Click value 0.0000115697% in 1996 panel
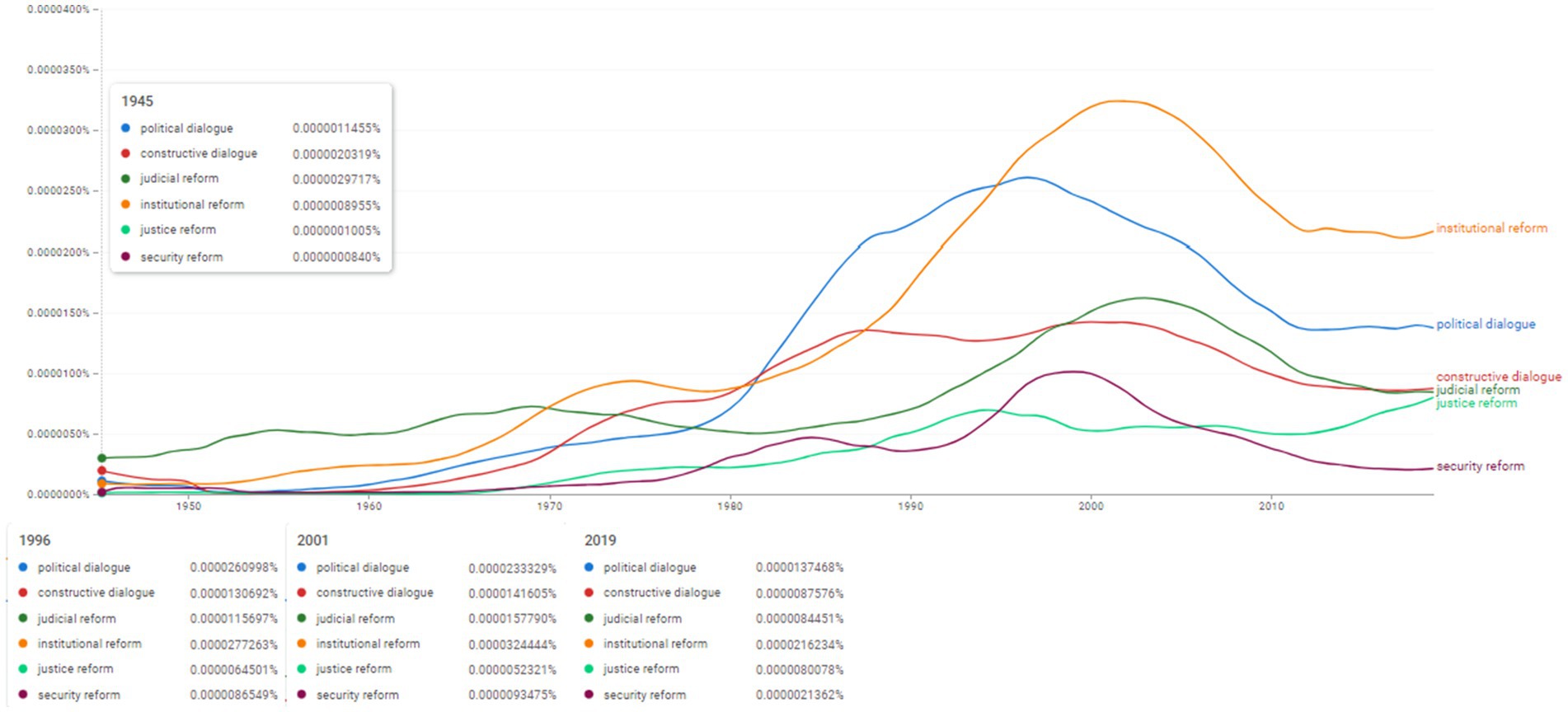 point(234,619)
